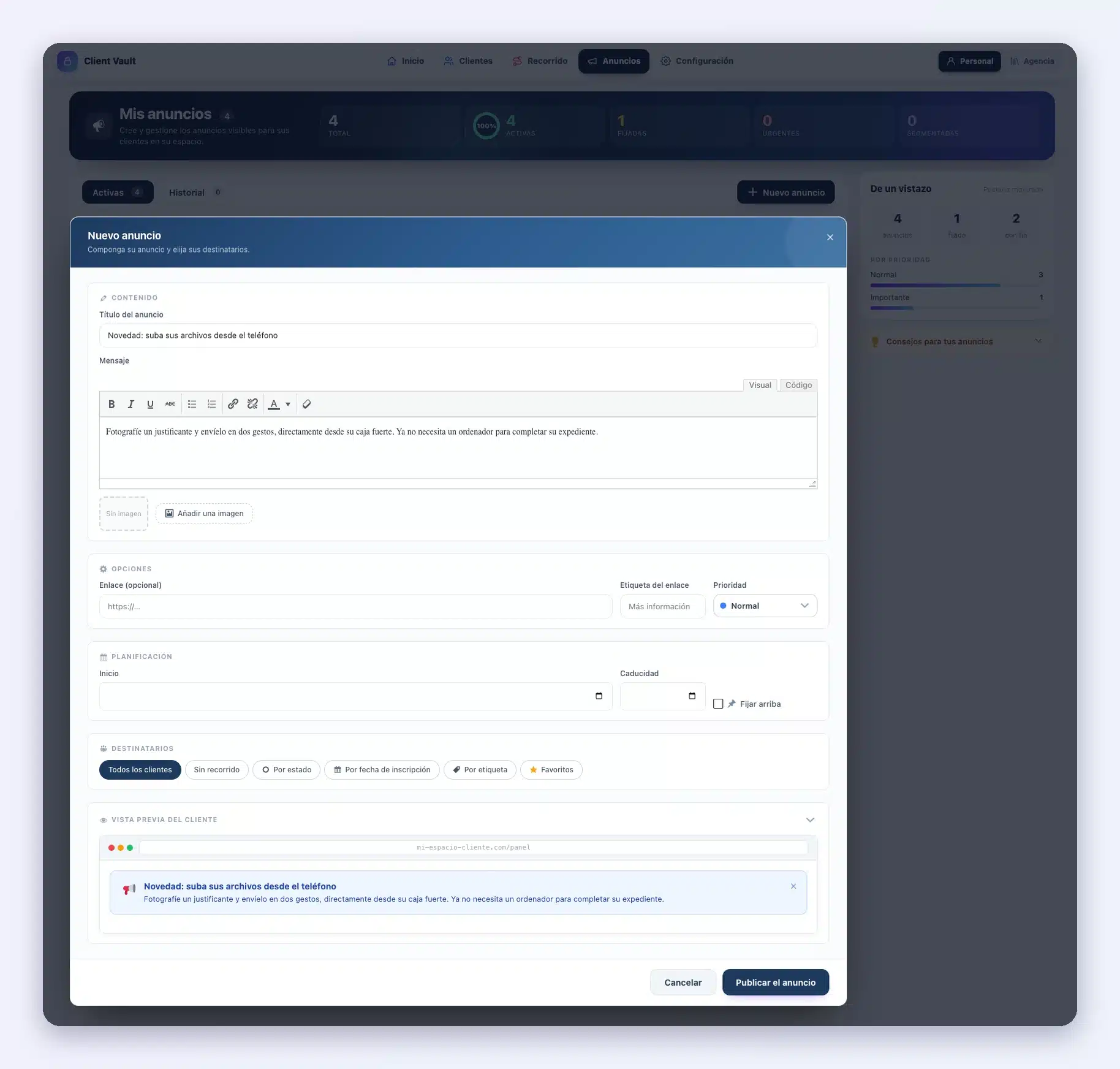Image resolution: width=1120 pixels, height=1069 pixels.
Task: Select Sin recorrido recipient filter
Action: (217, 770)
